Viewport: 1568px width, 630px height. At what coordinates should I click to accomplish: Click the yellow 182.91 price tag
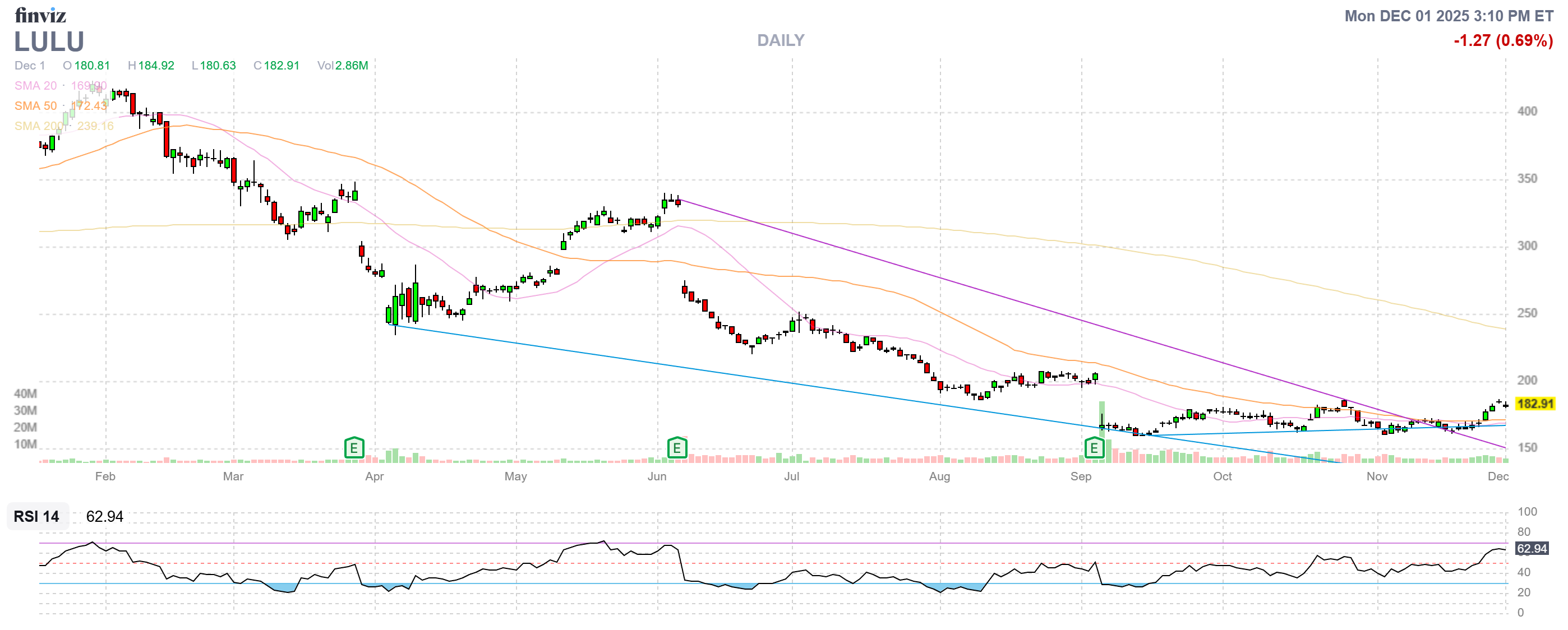pos(1534,404)
